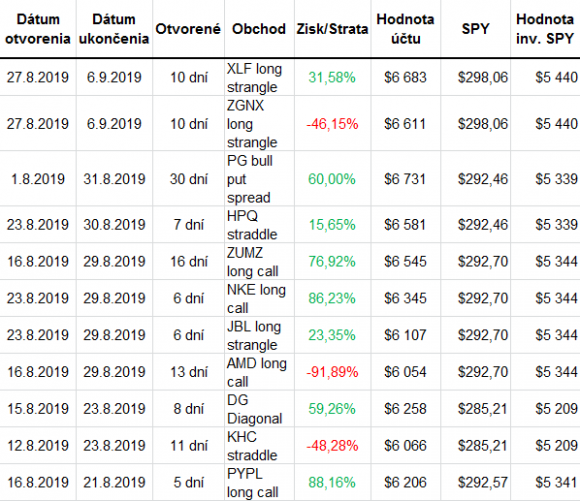Select the Dátum ukončenia column header
The image size is (580, 501).
click(x=114, y=29)
